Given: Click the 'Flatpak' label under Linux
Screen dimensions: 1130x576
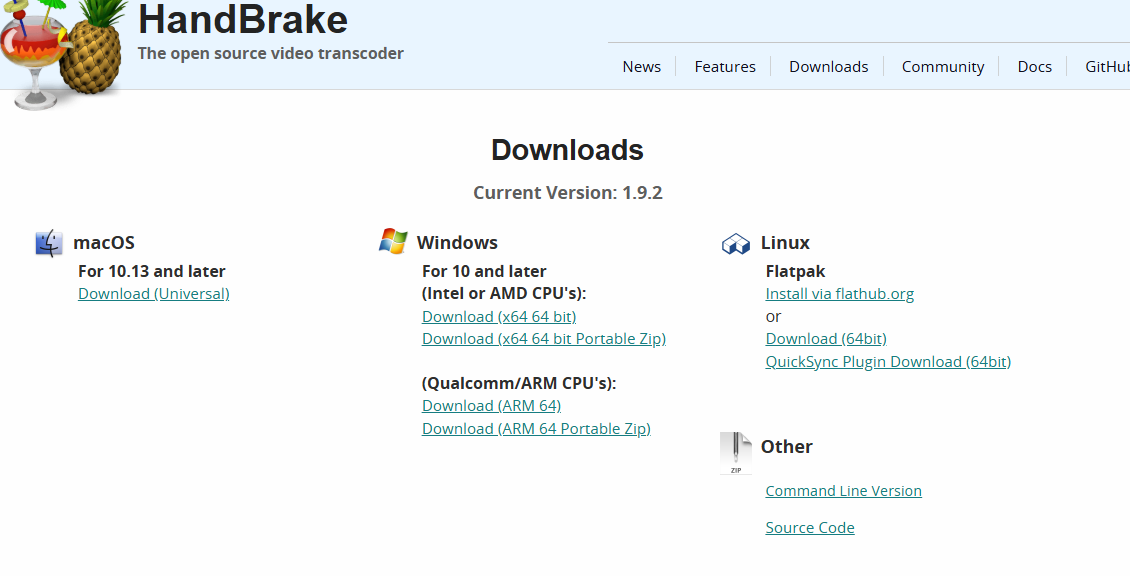Looking at the screenshot, I should tap(796, 272).
